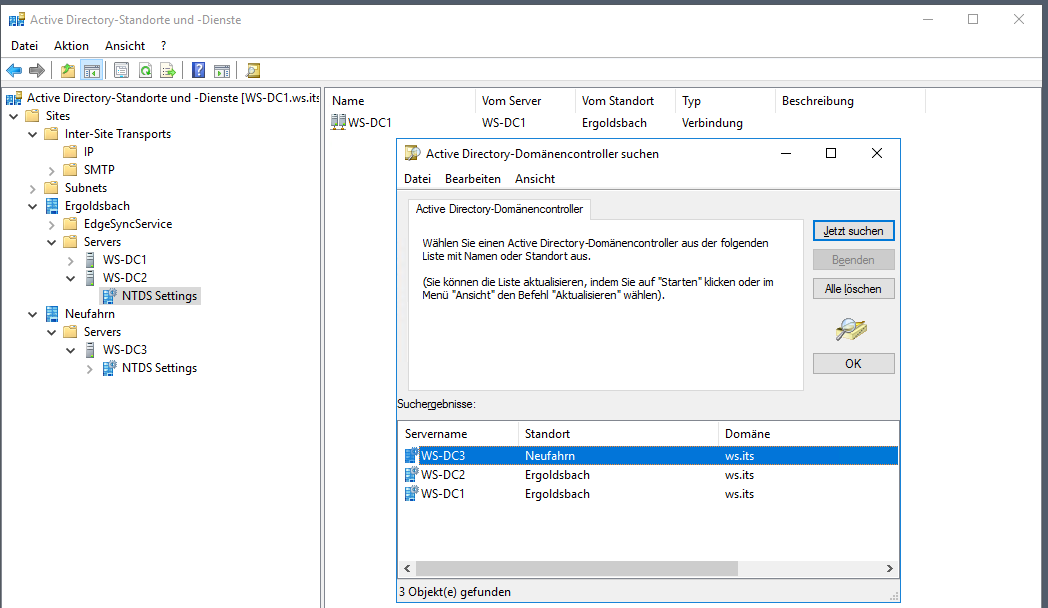The width and height of the screenshot is (1048, 608).
Task: Select the Active Directory-Domänencontroller tab
Action: pyautogui.click(x=499, y=209)
